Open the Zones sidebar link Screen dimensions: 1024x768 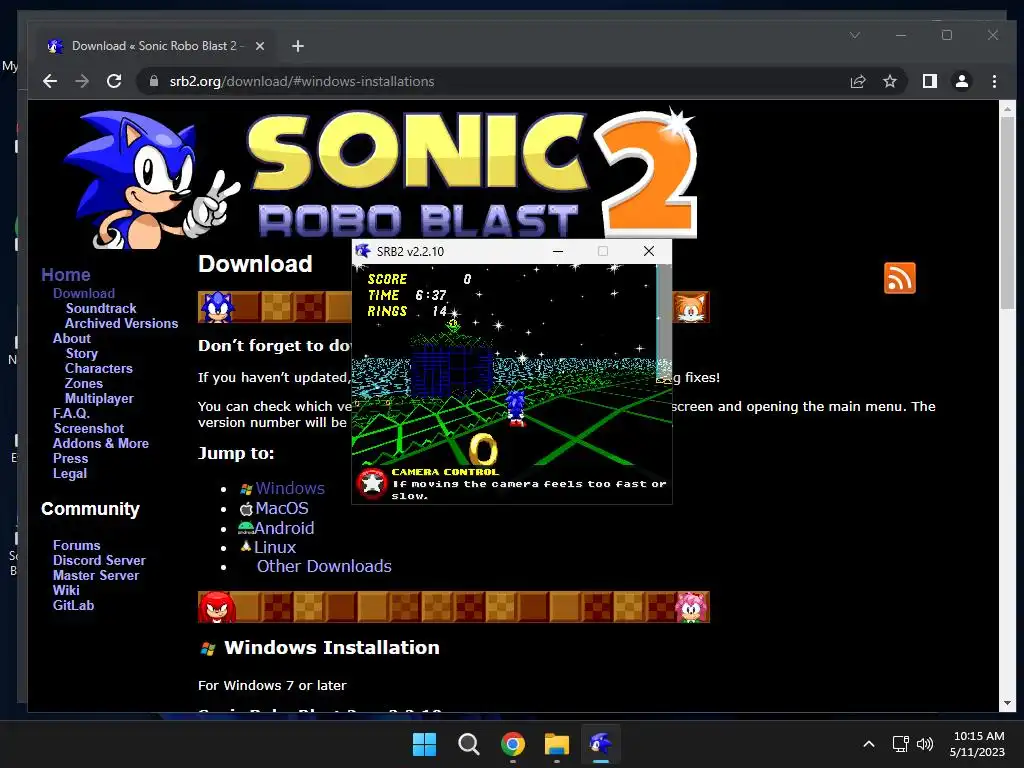click(84, 383)
